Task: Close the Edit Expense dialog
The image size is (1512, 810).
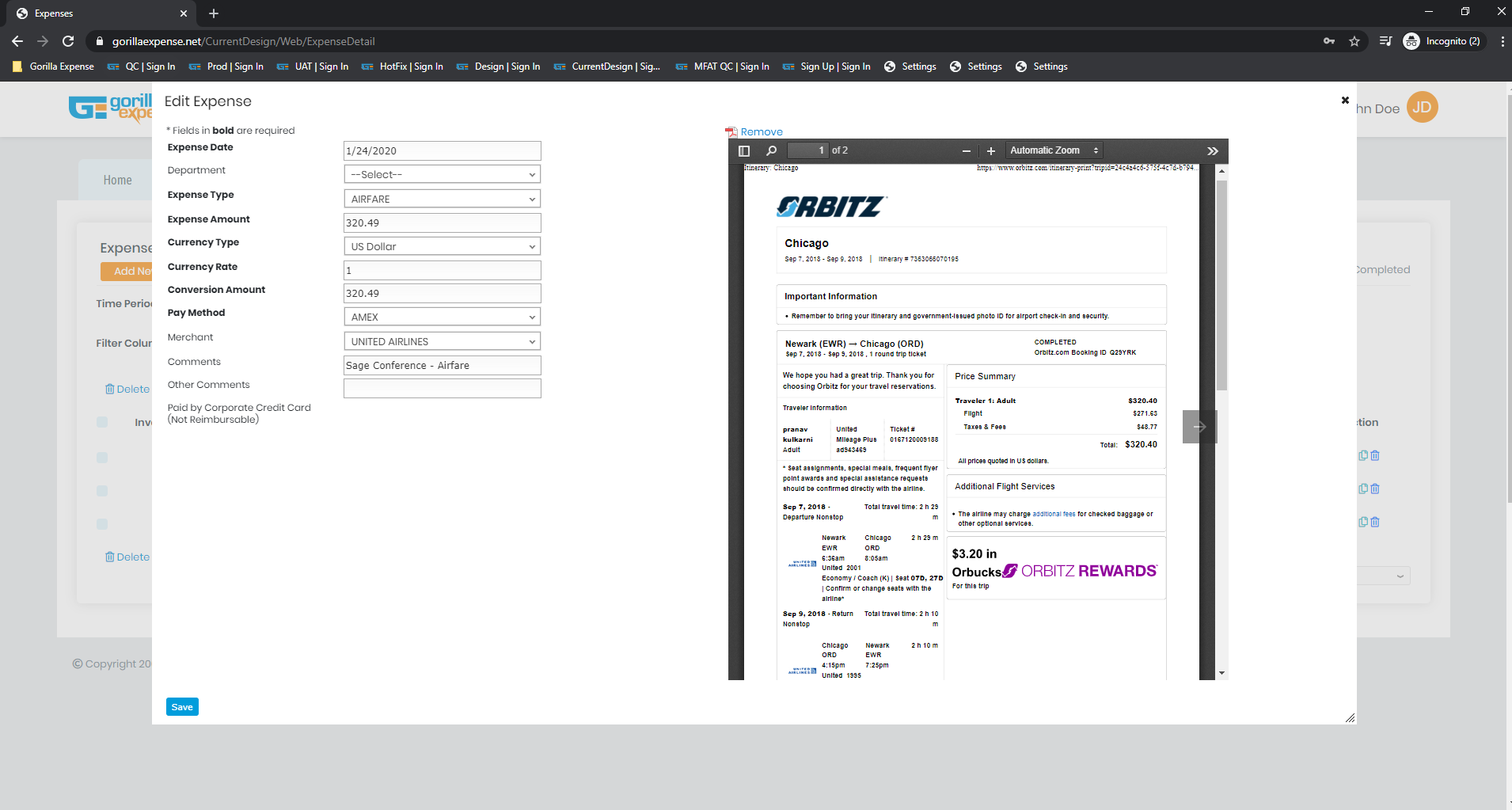Action: click(1344, 101)
